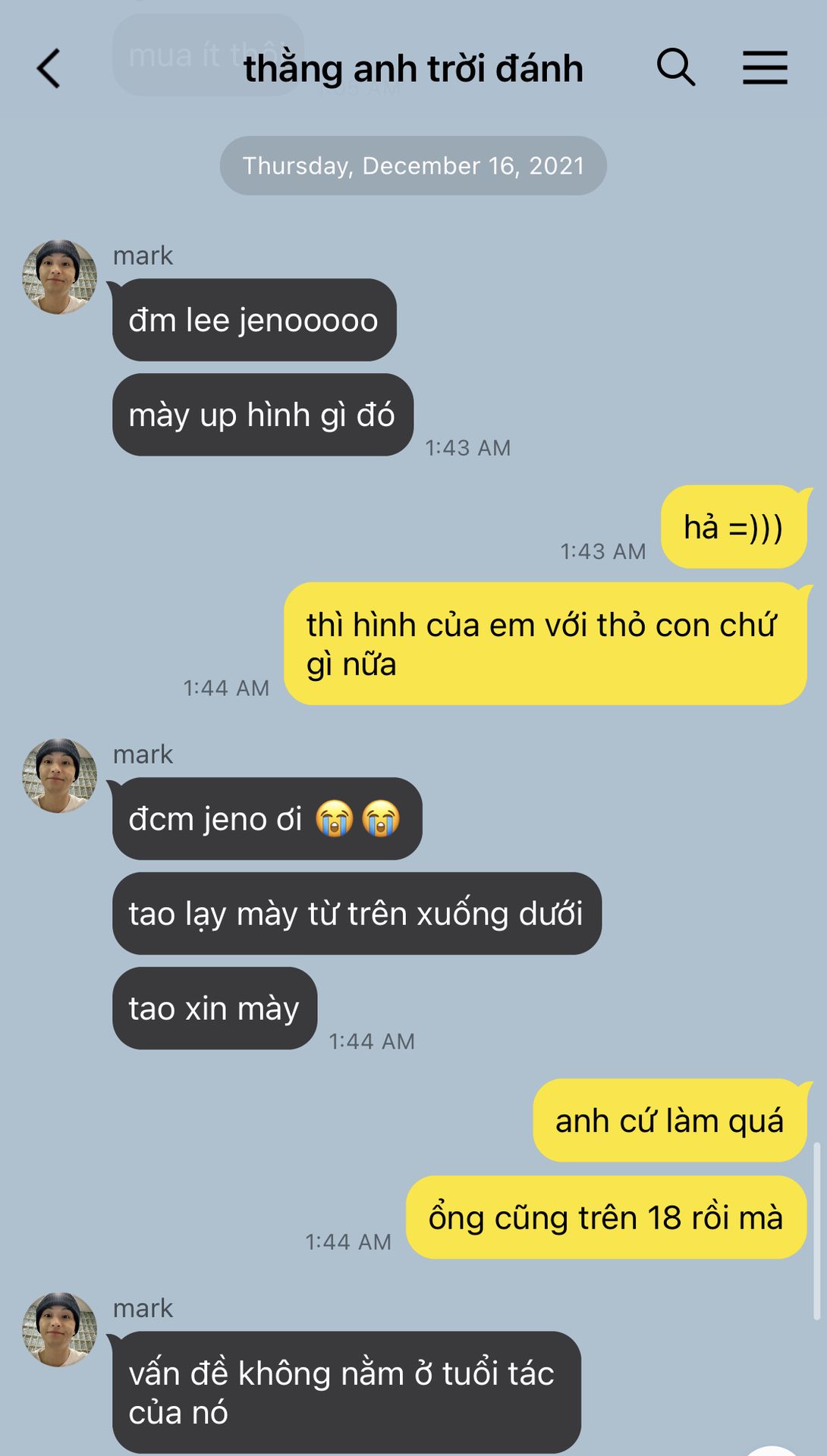Tap the 'thì hình của em' message bubble
This screenshot has width=827, height=1456.
pos(545,644)
